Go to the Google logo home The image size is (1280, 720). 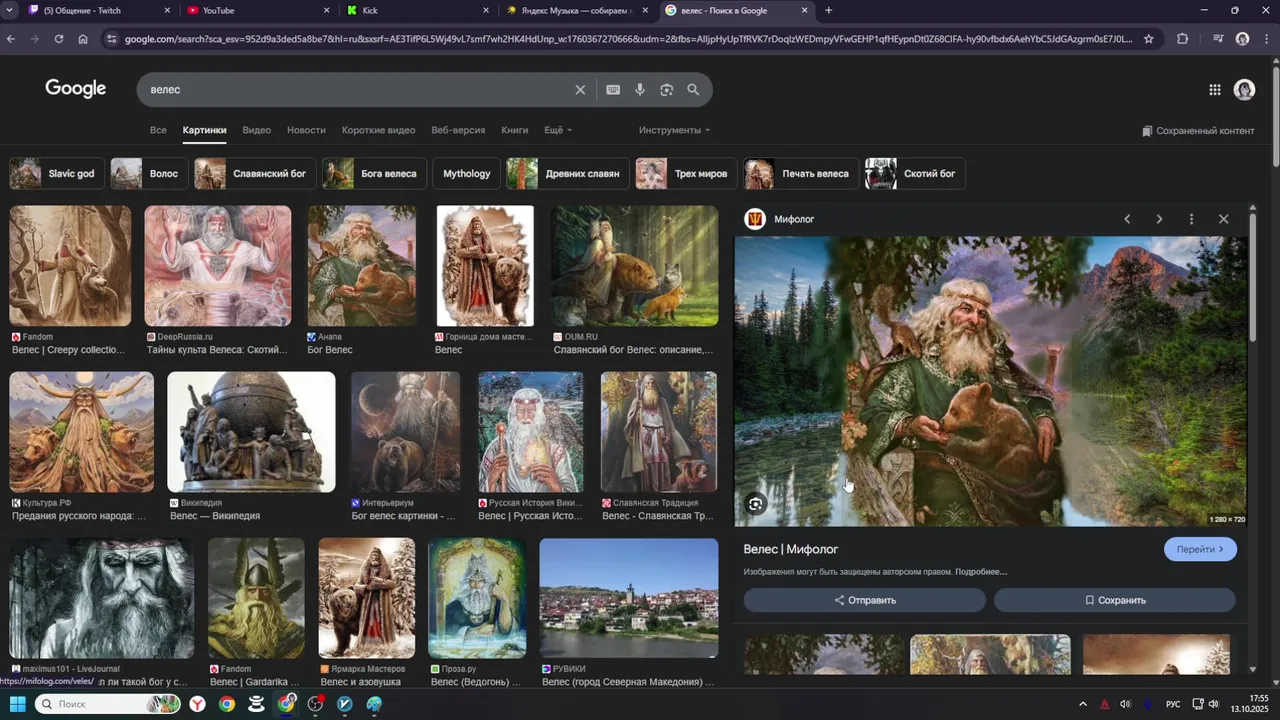(x=76, y=89)
